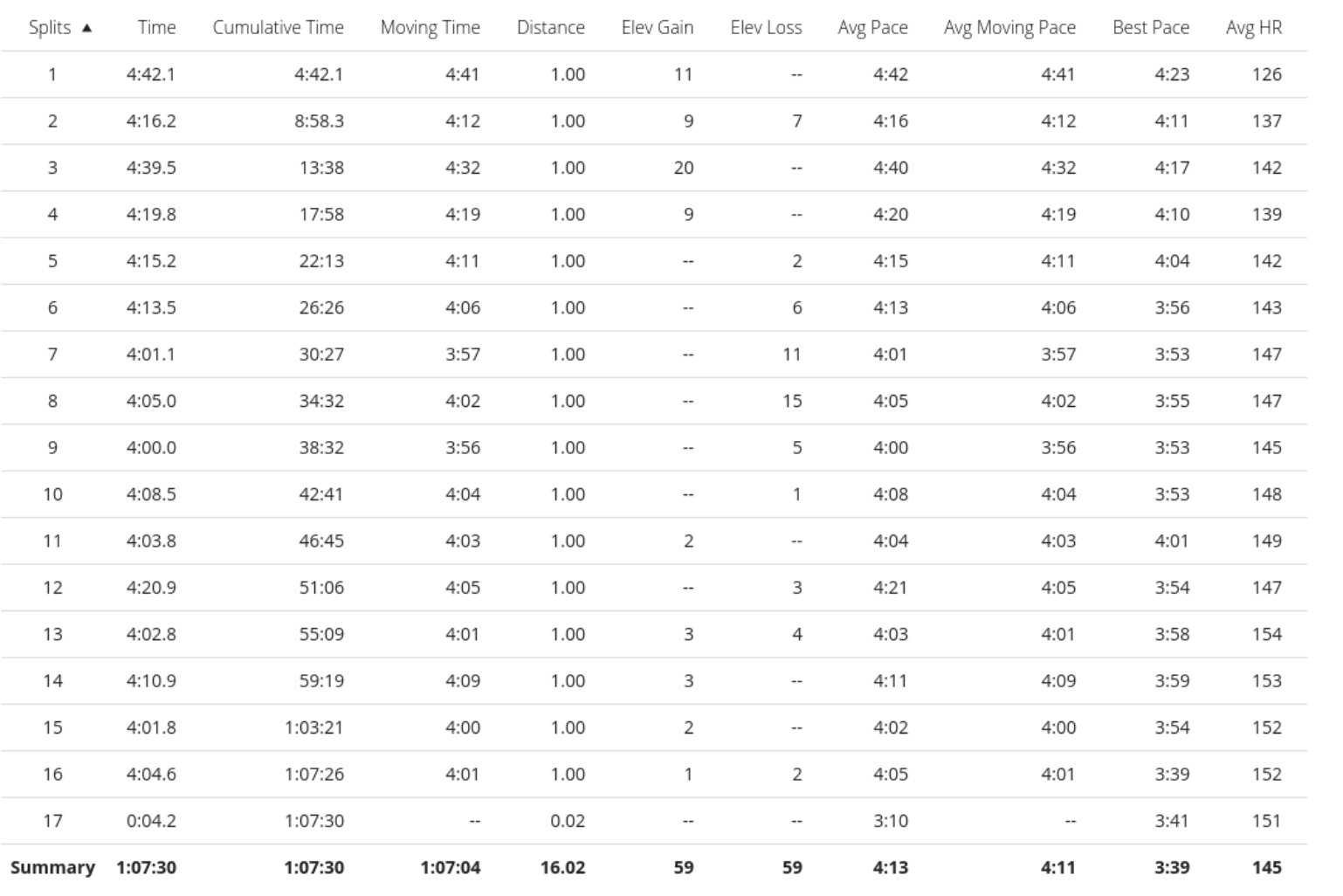Sort by Distance column header
Image resolution: width=1343 pixels, height=896 pixels.
point(550,27)
